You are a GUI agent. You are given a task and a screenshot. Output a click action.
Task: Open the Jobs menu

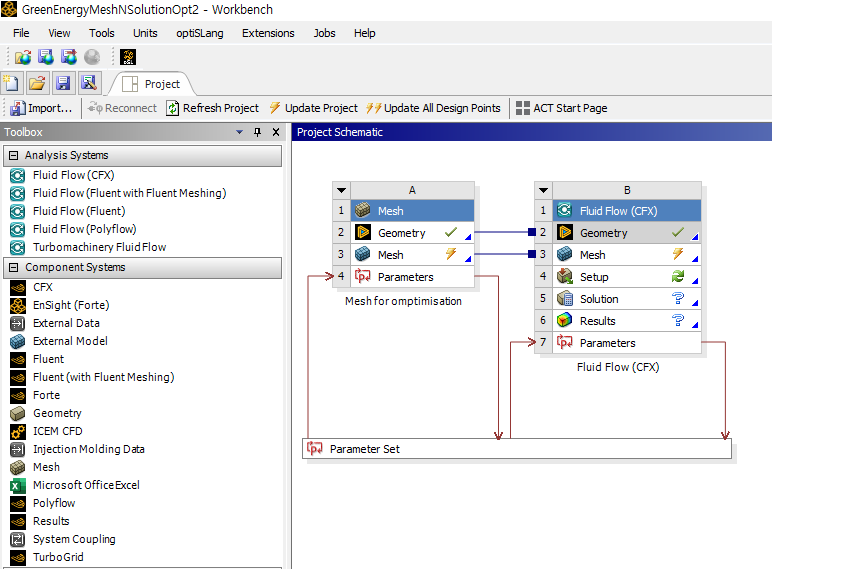coord(325,33)
